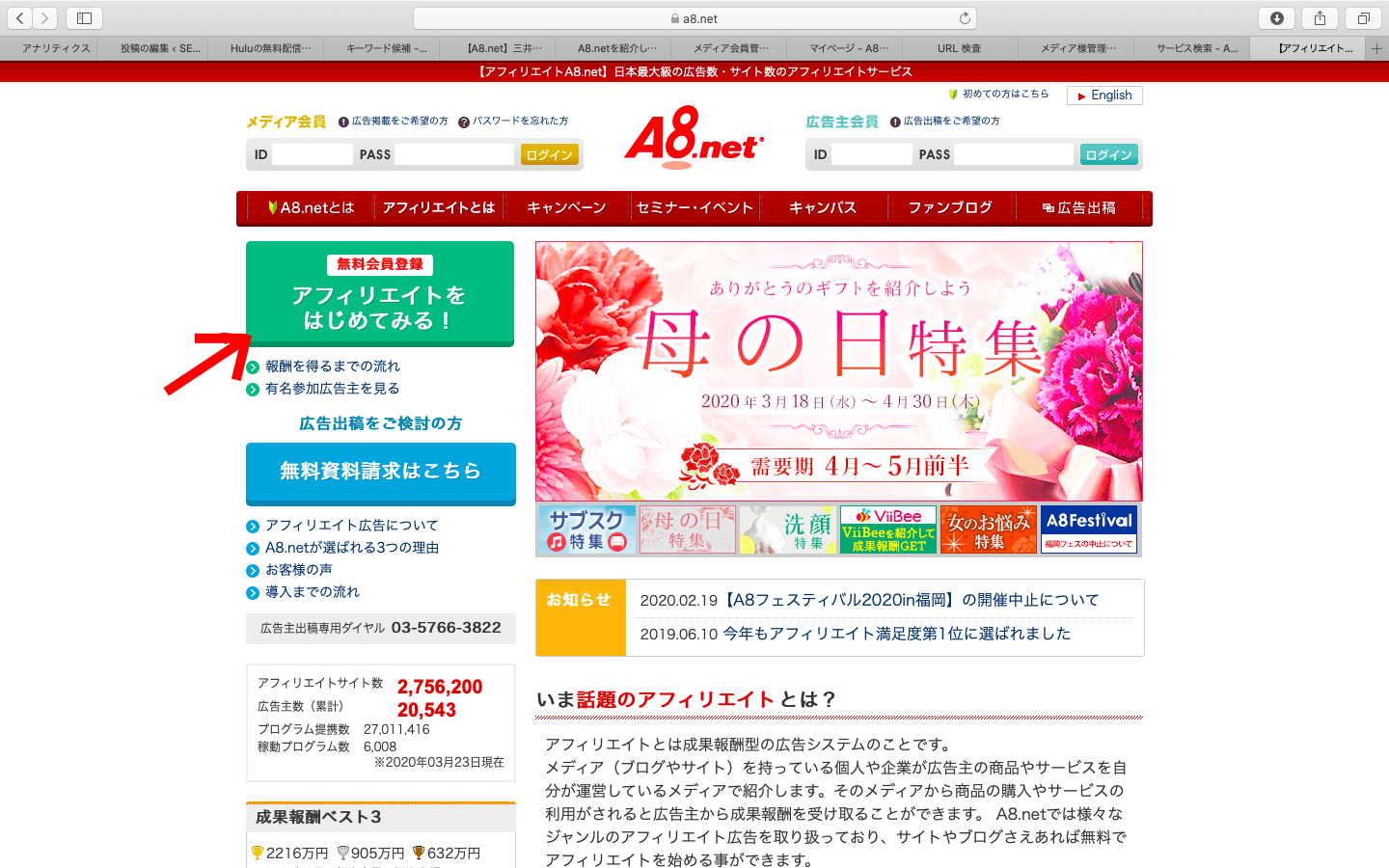This screenshot has height=868, width=1389.
Task: Focus the 広告主会員 ID field
Action: pos(872,154)
